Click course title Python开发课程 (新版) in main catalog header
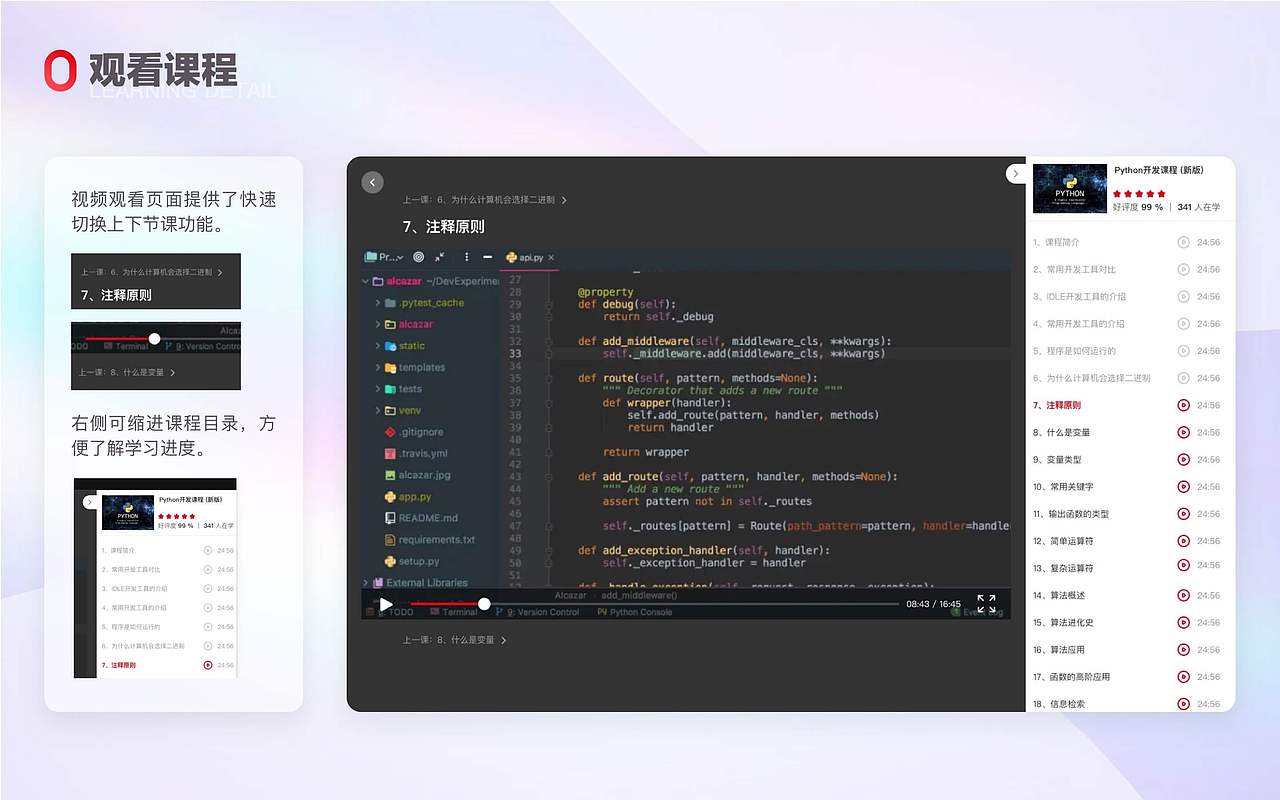Viewport: 1280px width, 800px height. 1159,171
